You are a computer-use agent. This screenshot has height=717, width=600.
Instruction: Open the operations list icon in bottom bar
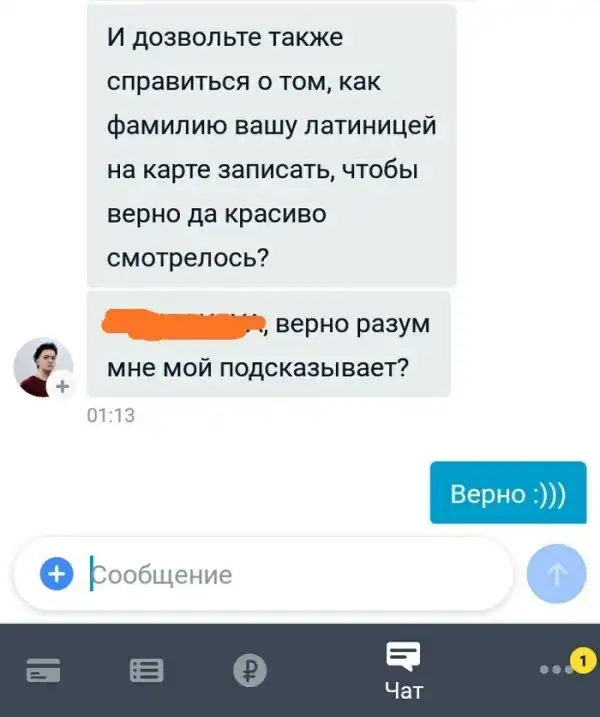[x=146, y=670]
